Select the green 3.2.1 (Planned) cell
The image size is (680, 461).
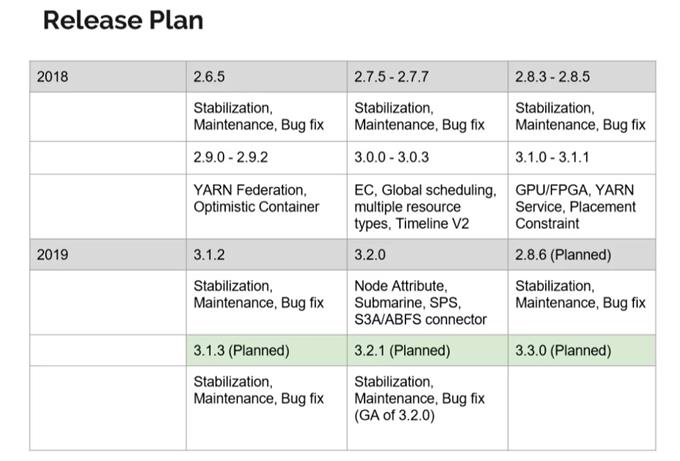(x=402, y=350)
